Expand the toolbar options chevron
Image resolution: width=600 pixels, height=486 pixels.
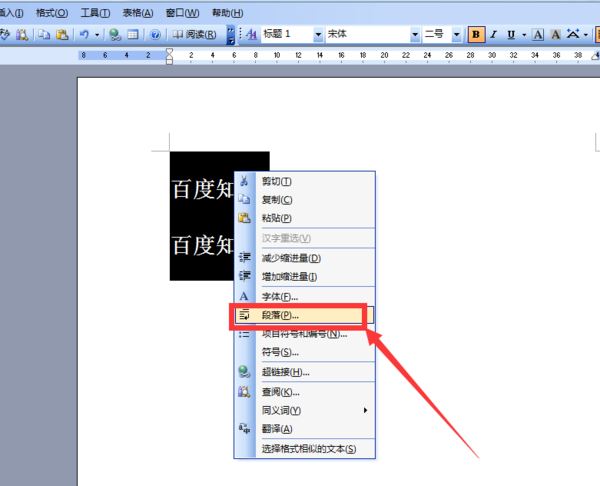click(230, 35)
